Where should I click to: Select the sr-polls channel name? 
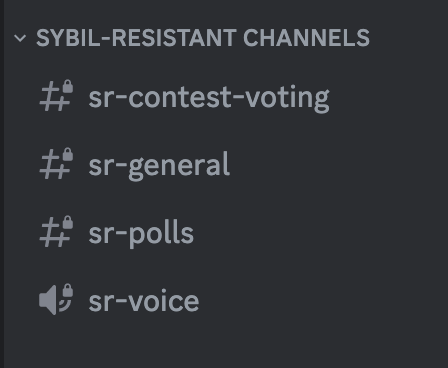point(141,233)
